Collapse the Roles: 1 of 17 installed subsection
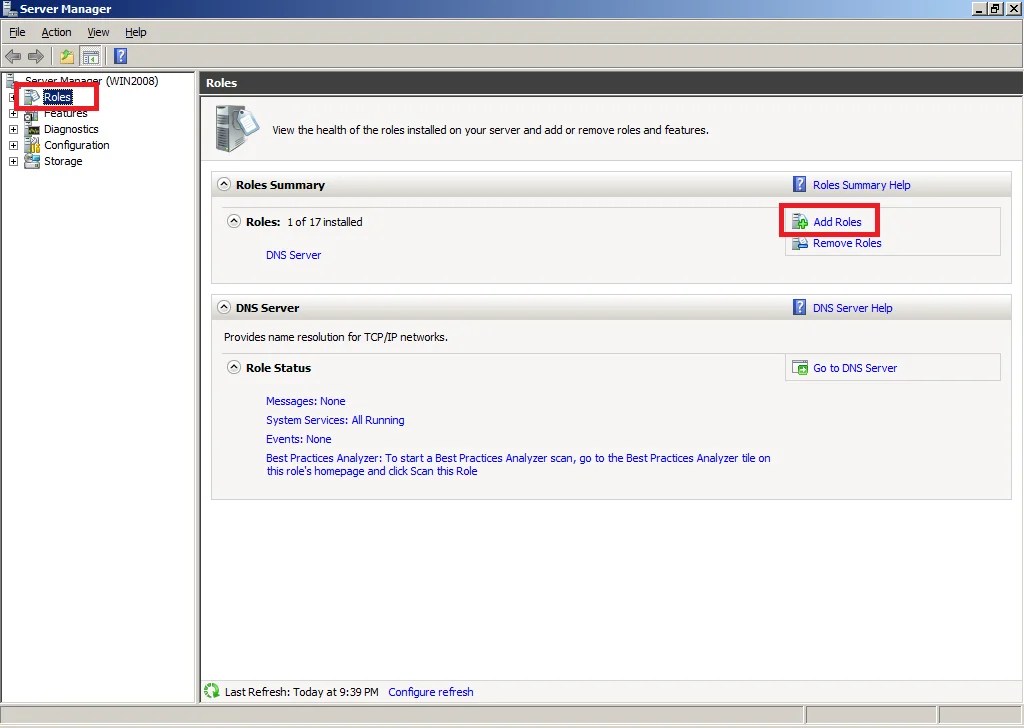 (234, 221)
